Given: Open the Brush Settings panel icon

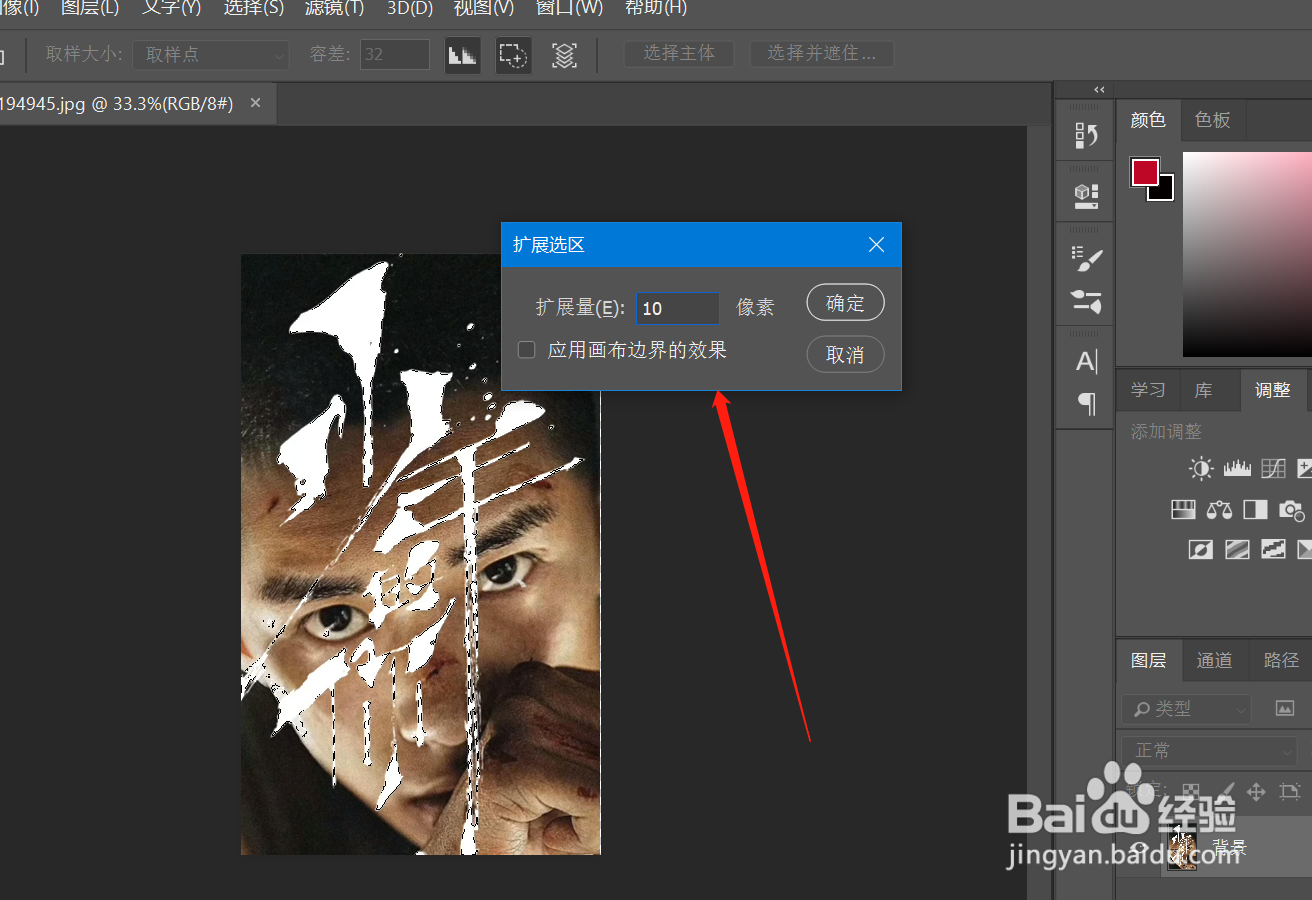Looking at the screenshot, I should (1086, 257).
